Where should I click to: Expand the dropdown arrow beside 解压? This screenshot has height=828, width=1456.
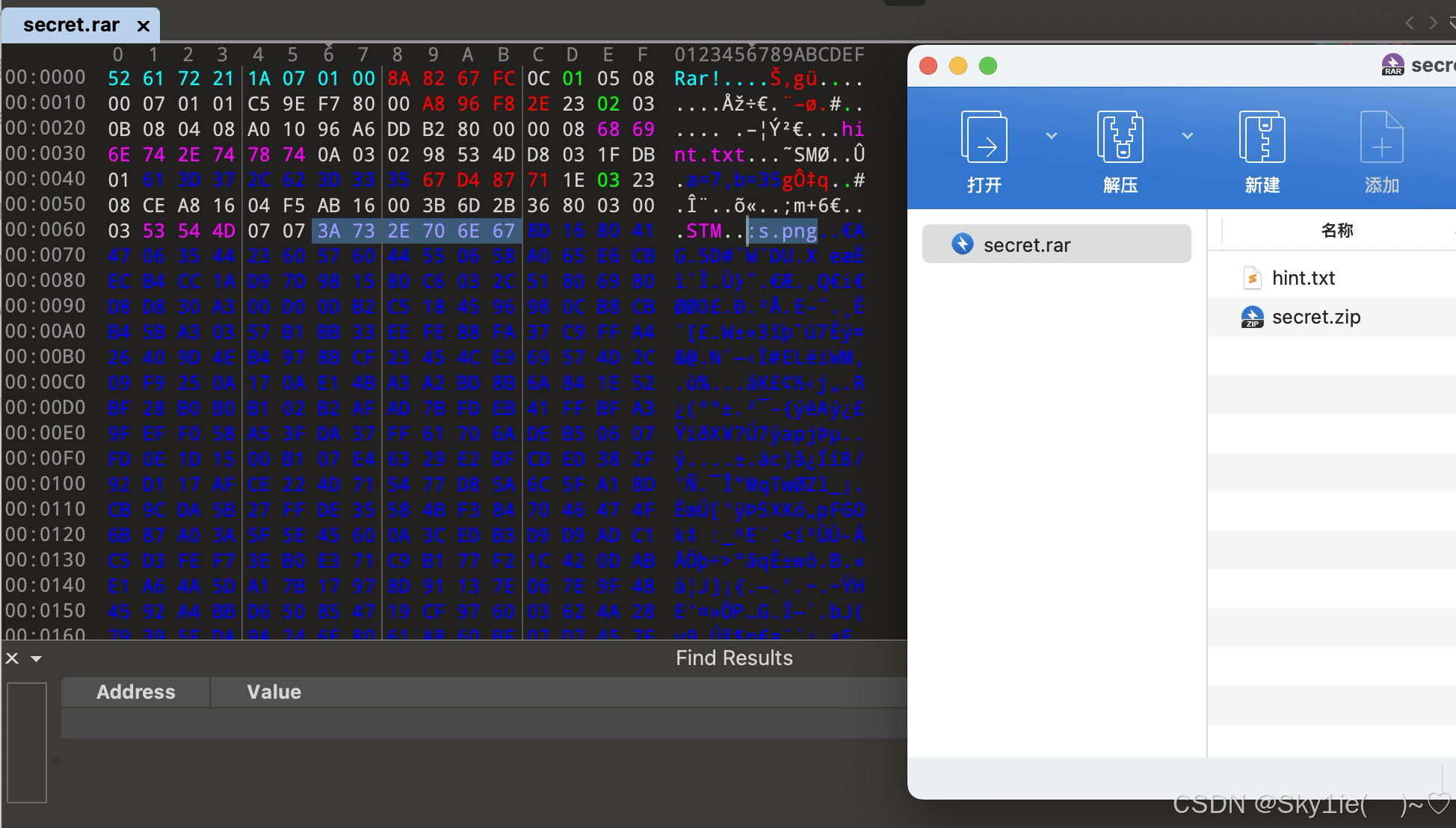coord(1188,136)
